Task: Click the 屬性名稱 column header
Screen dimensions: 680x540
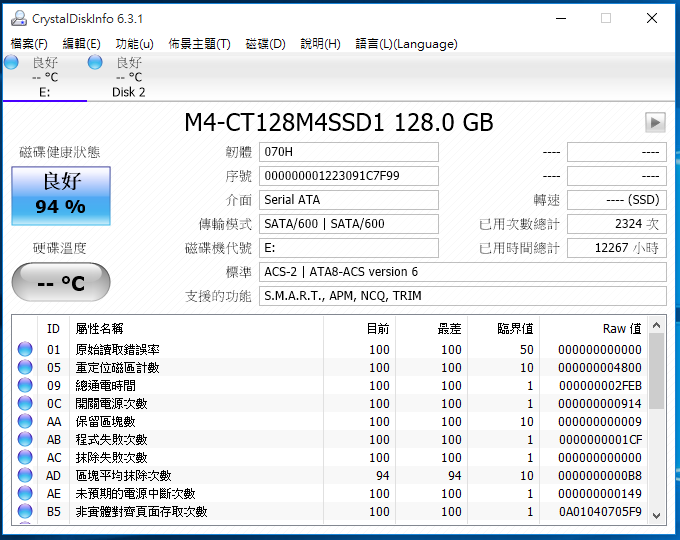Action: tap(196, 329)
